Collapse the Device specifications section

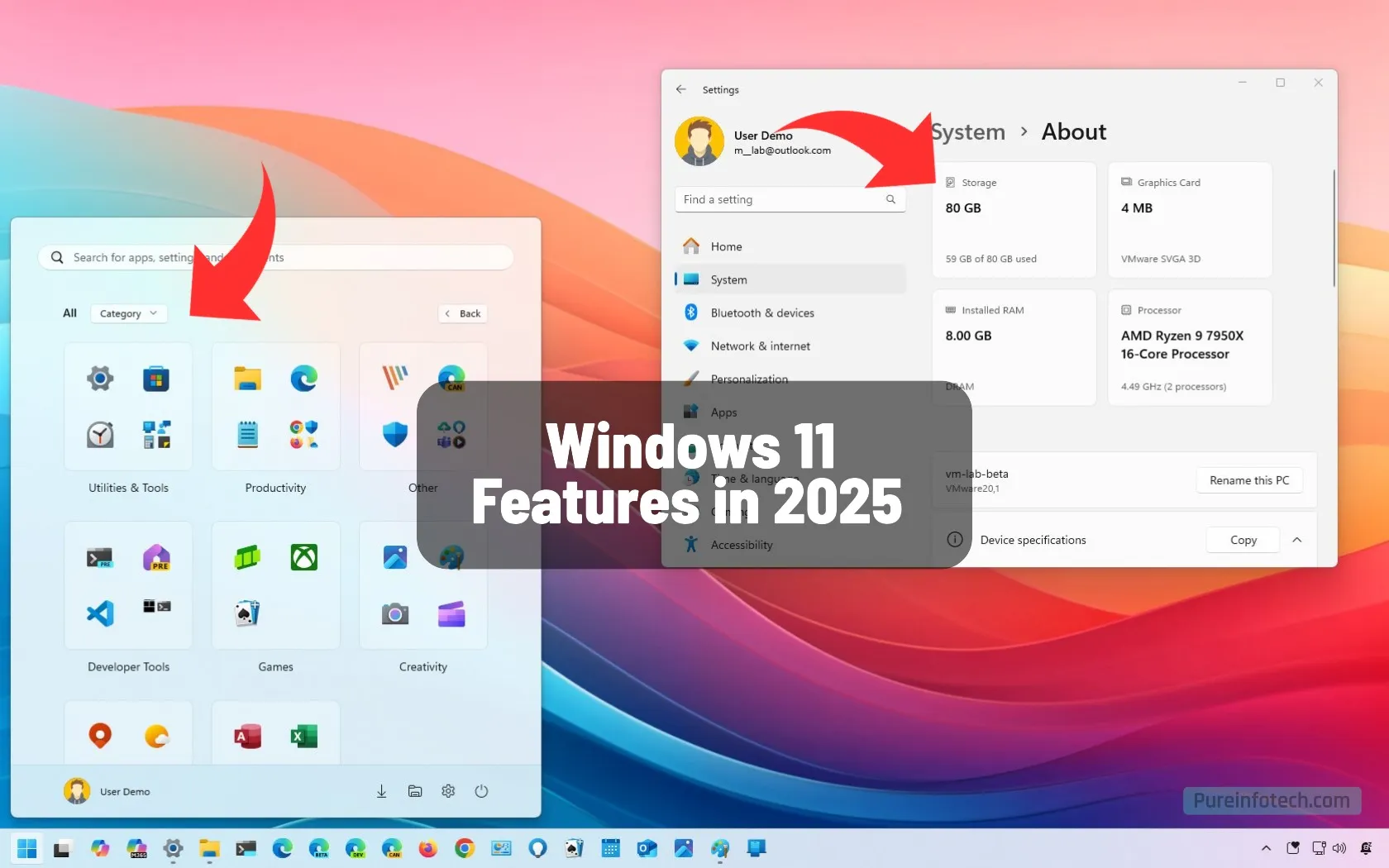point(1296,540)
